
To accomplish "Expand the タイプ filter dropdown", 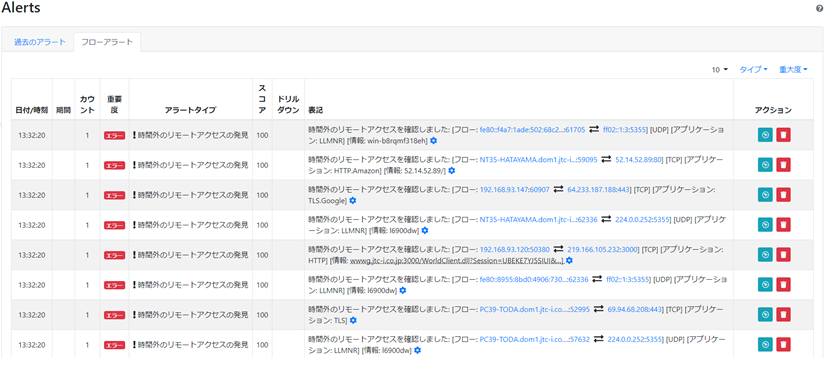I will pos(753,70).
